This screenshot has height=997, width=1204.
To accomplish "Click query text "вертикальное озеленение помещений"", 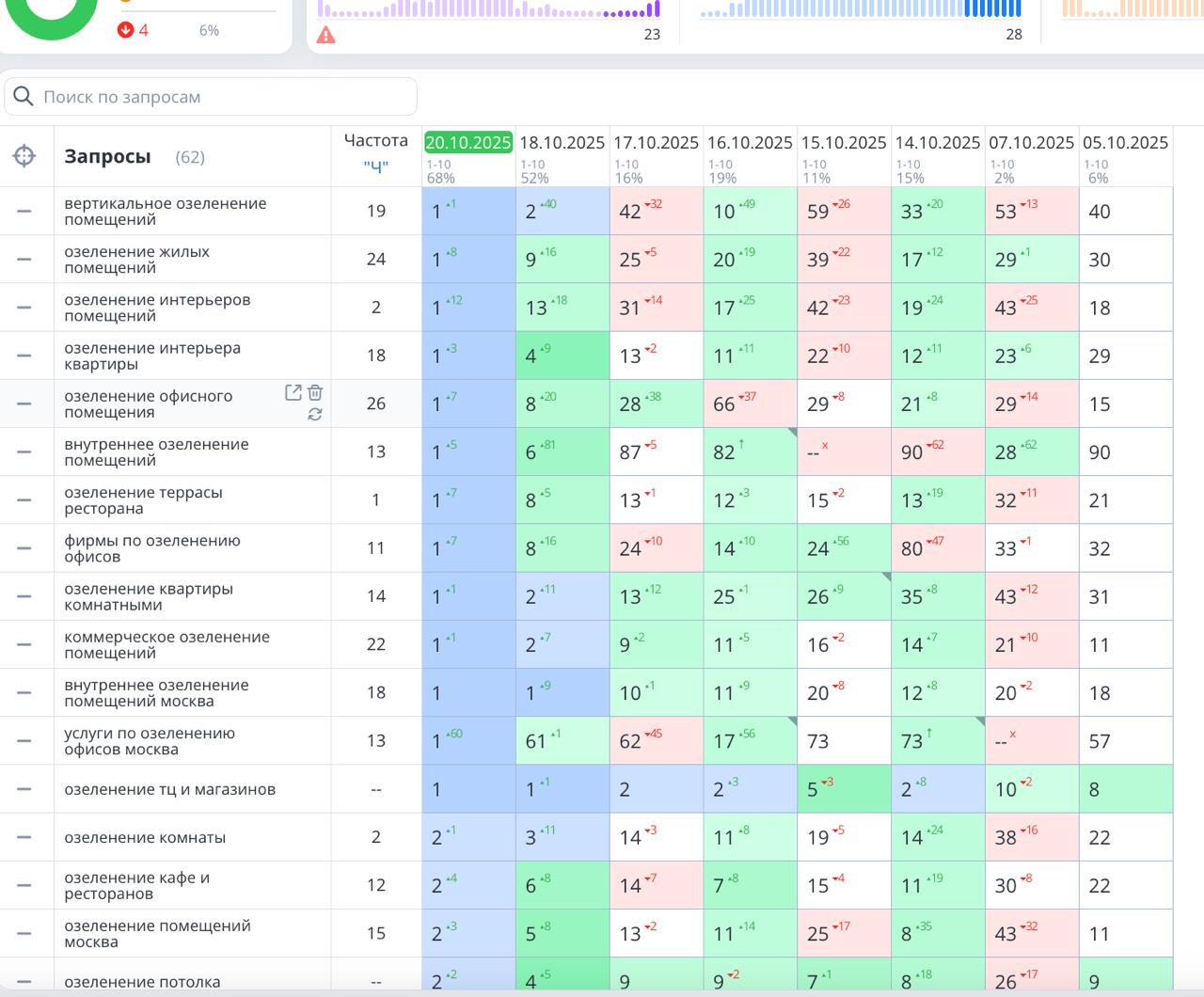I will tap(166, 212).
